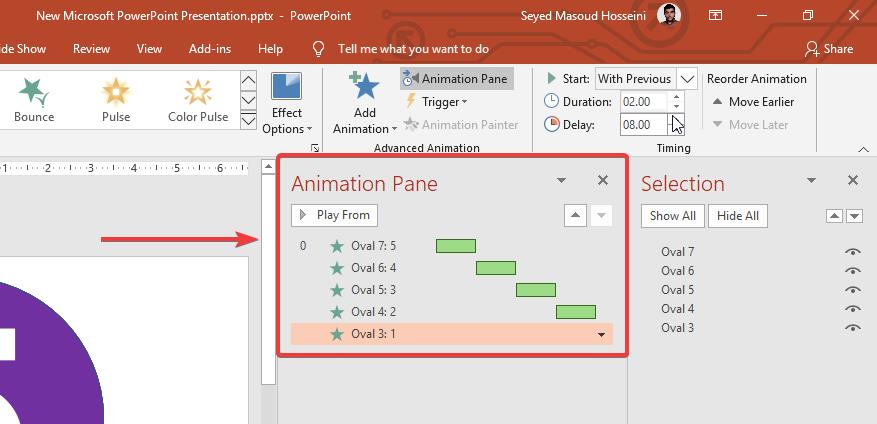Open the Slide Show tab
This screenshot has width=877, height=424.
23,49
